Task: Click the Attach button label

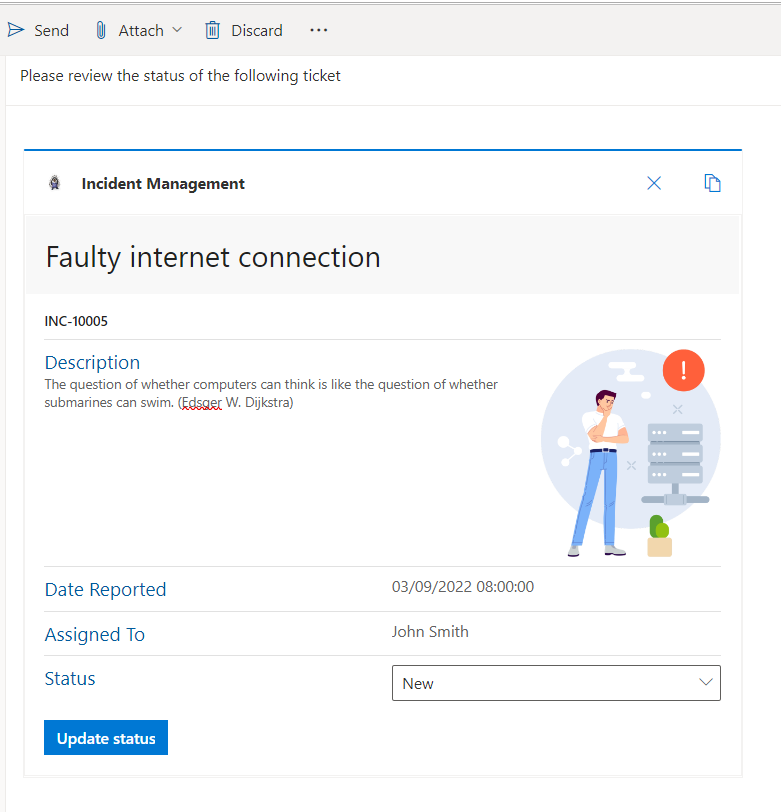Action: 141,31
